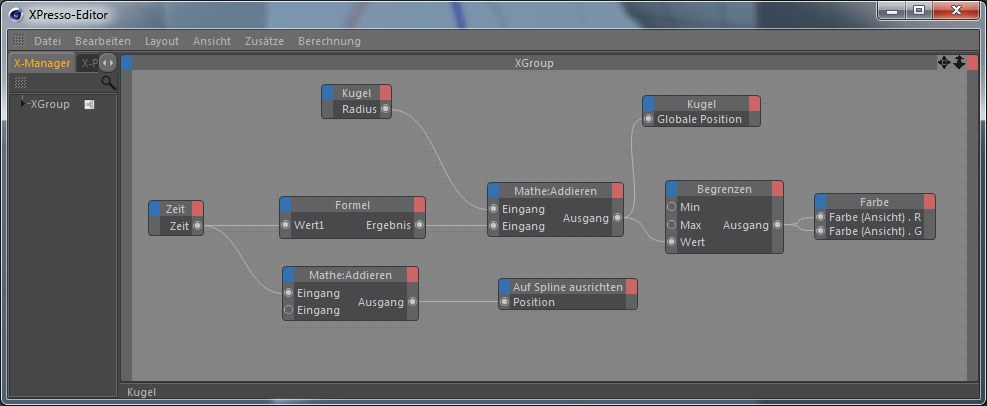Open the Berechnung menu

coord(329,41)
